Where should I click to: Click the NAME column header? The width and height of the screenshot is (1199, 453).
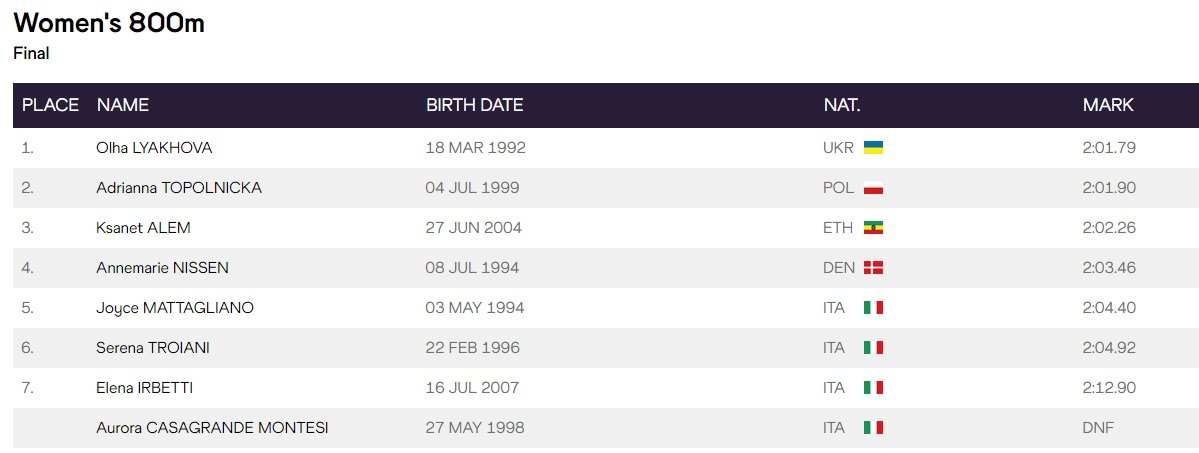[x=122, y=105]
